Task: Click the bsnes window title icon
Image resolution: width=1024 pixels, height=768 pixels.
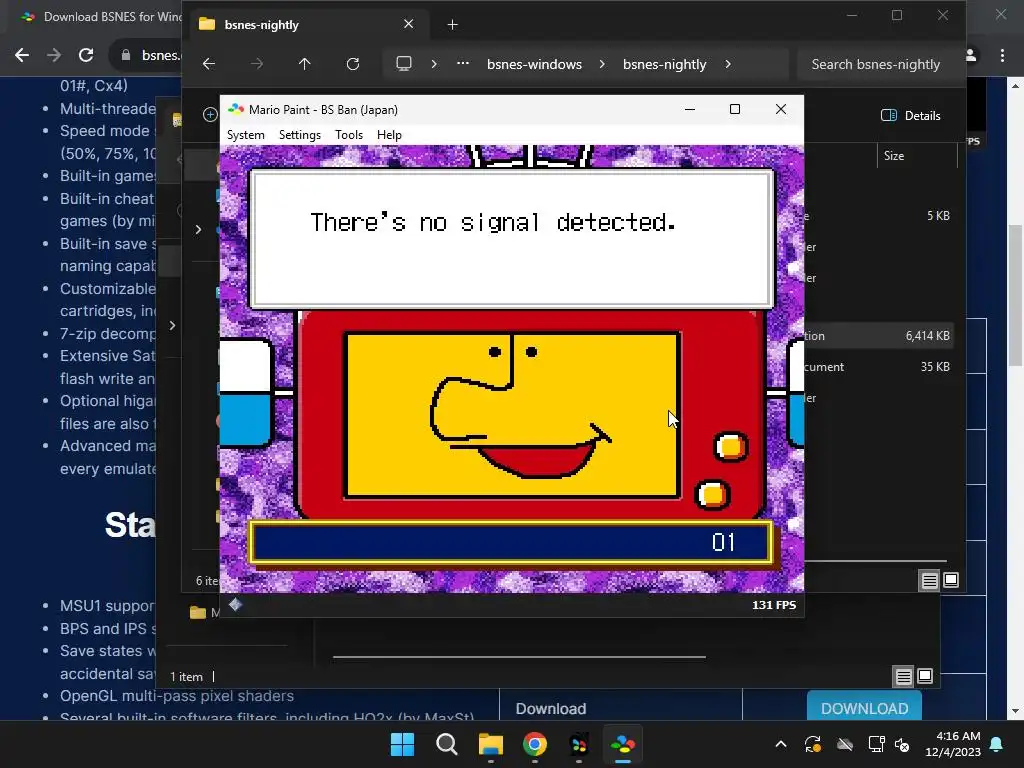Action: click(236, 110)
